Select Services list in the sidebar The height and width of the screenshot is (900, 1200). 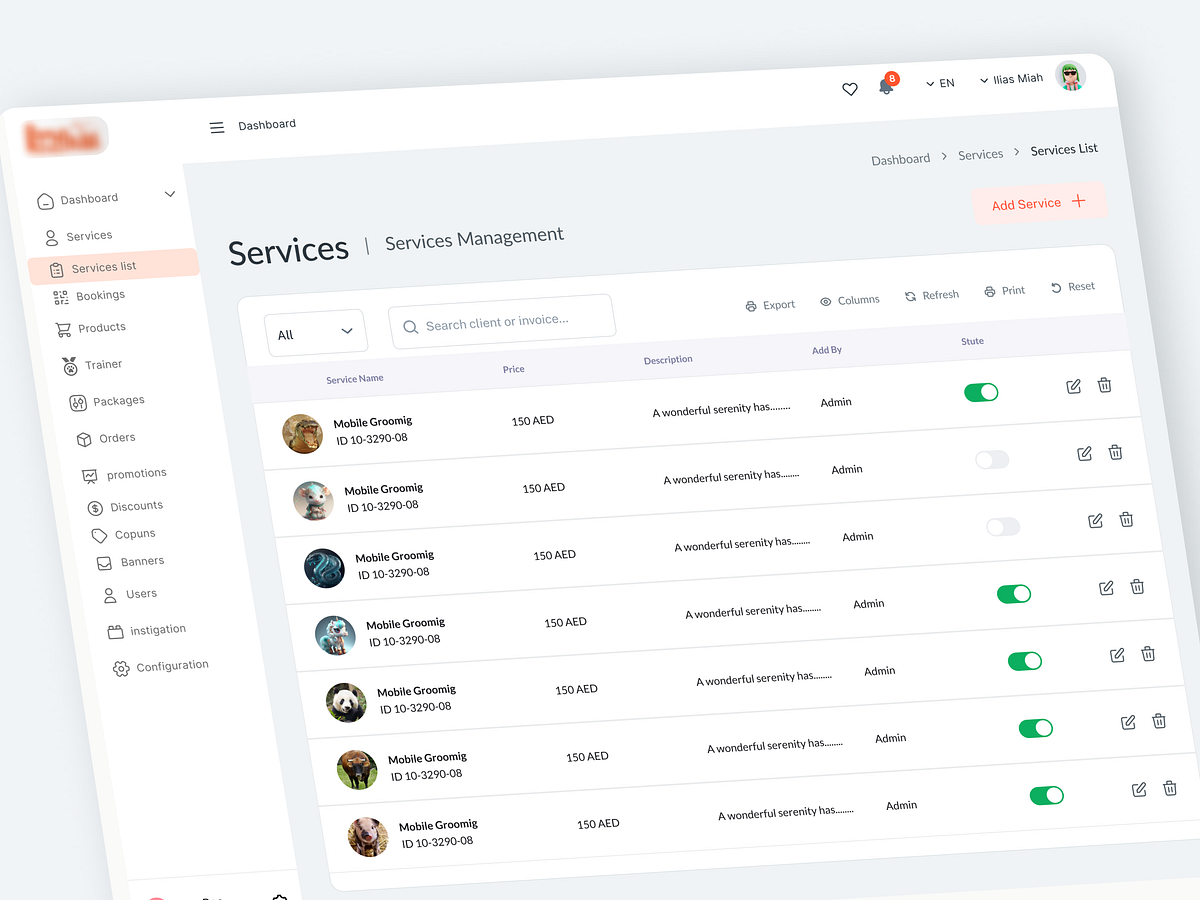click(x=112, y=267)
